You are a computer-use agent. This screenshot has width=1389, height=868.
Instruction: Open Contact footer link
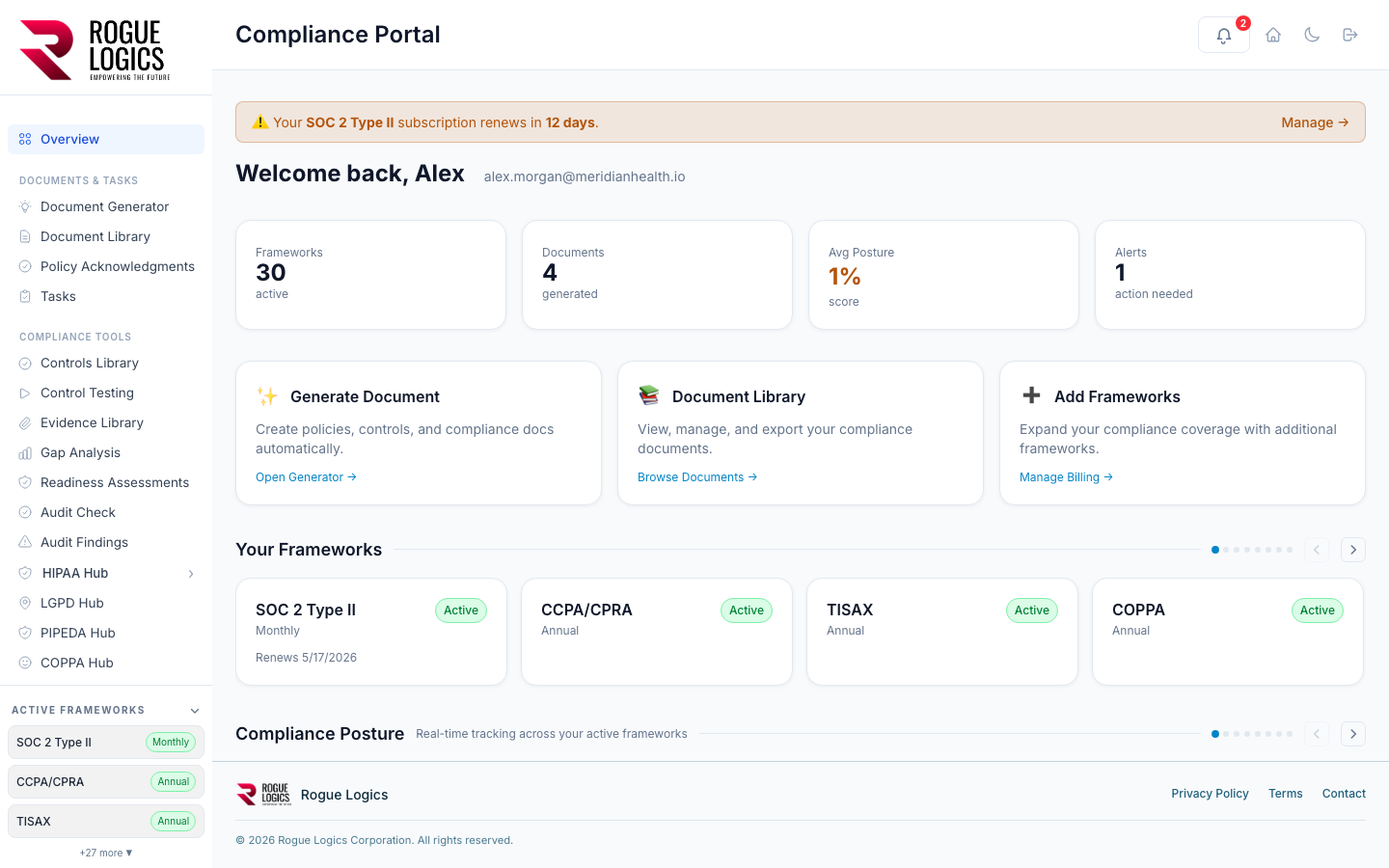pyautogui.click(x=1344, y=794)
